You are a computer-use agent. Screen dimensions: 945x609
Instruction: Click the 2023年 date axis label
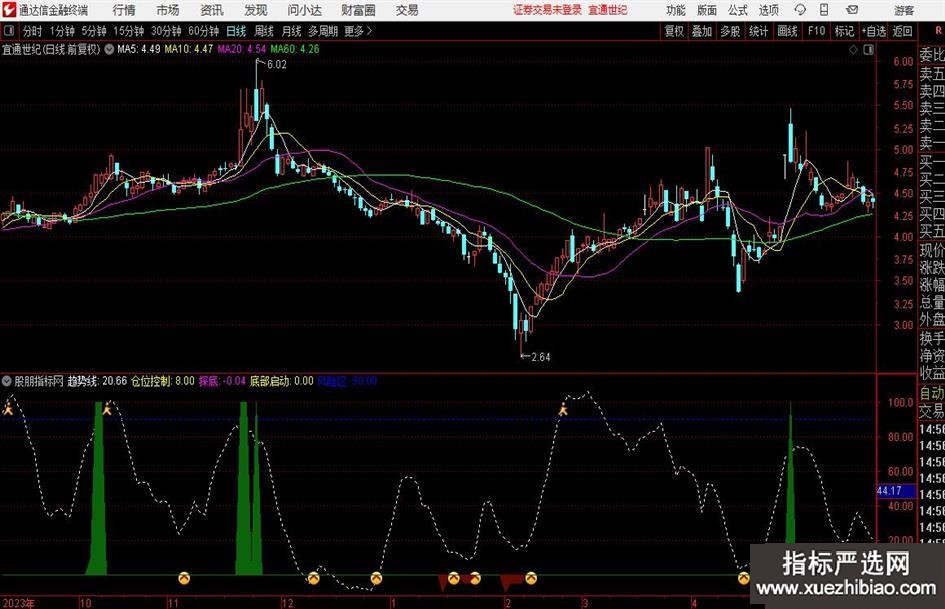pyautogui.click(x=19, y=603)
